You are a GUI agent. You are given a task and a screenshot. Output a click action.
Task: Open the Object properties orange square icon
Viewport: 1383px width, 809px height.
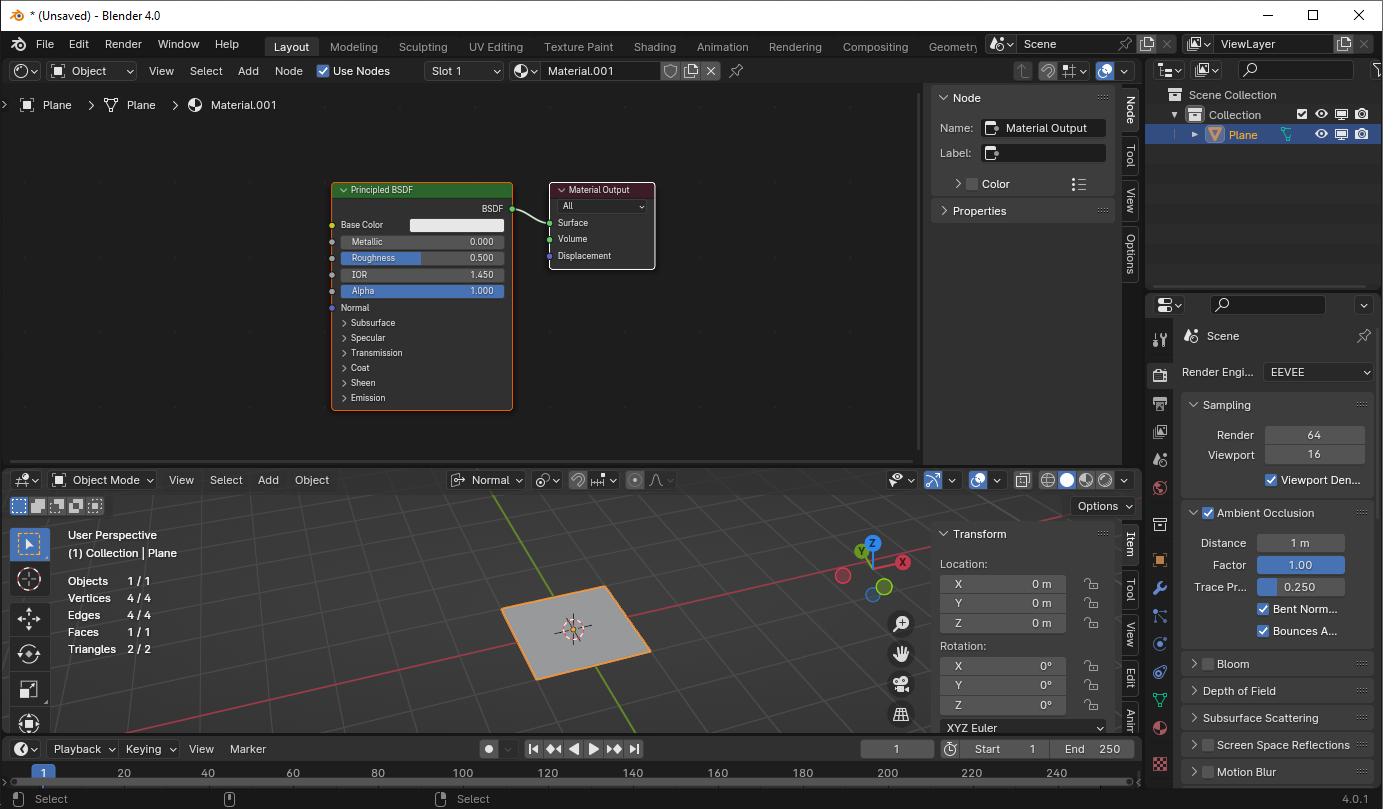point(1160,560)
